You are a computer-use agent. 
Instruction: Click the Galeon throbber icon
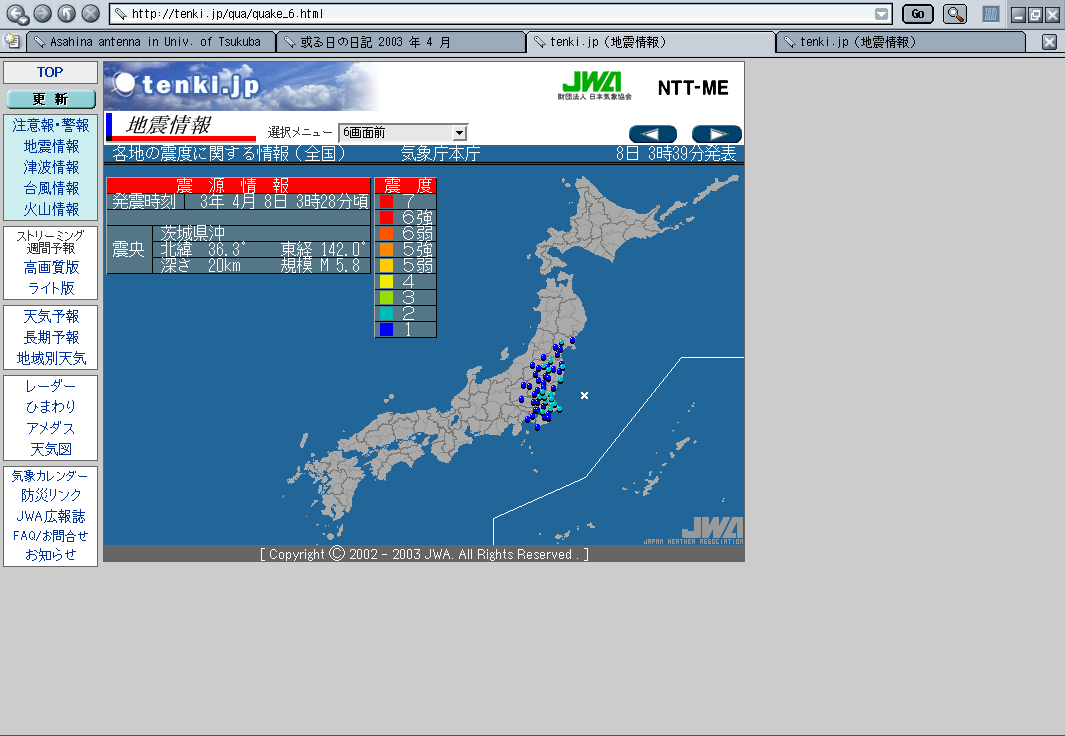pos(991,14)
